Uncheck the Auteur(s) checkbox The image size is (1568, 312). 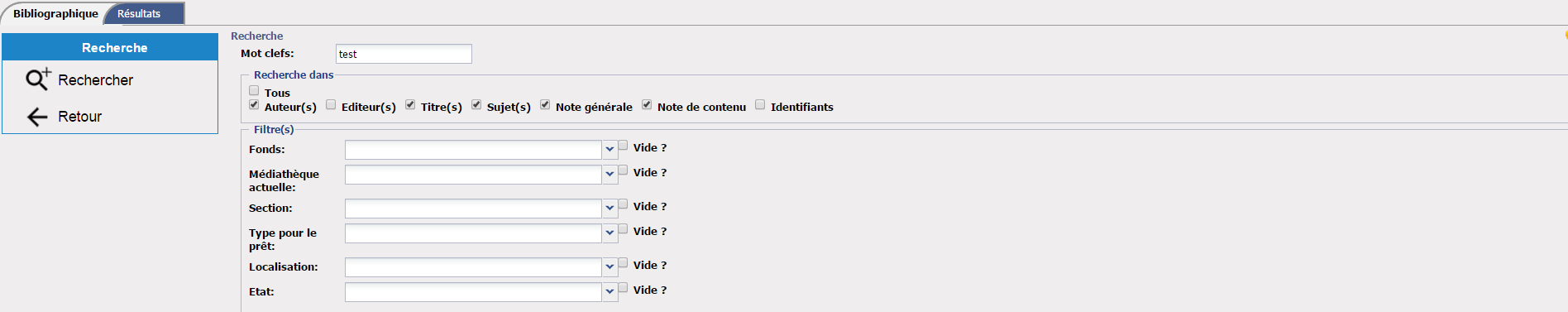tap(254, 104)
